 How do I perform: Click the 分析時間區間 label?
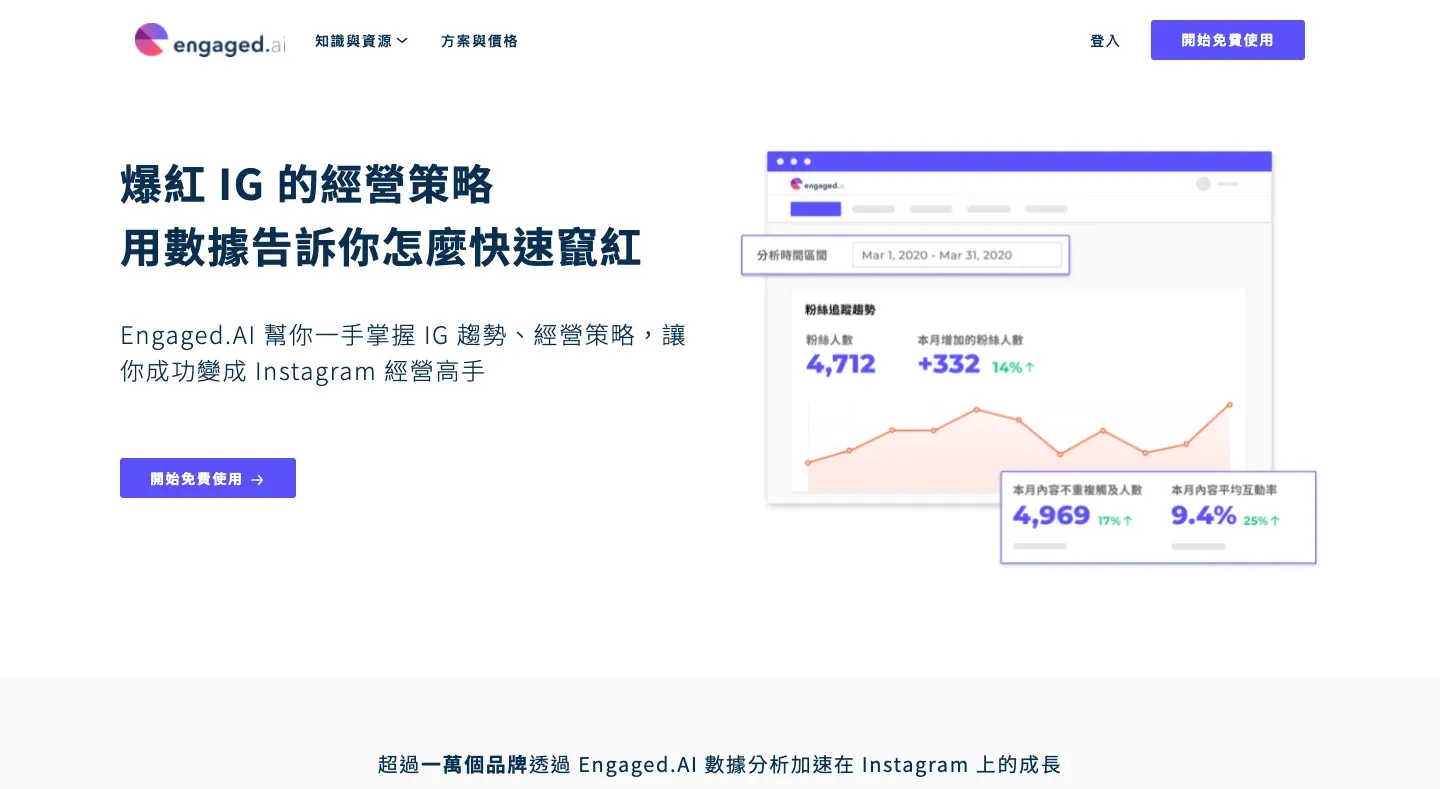[792, 255]
